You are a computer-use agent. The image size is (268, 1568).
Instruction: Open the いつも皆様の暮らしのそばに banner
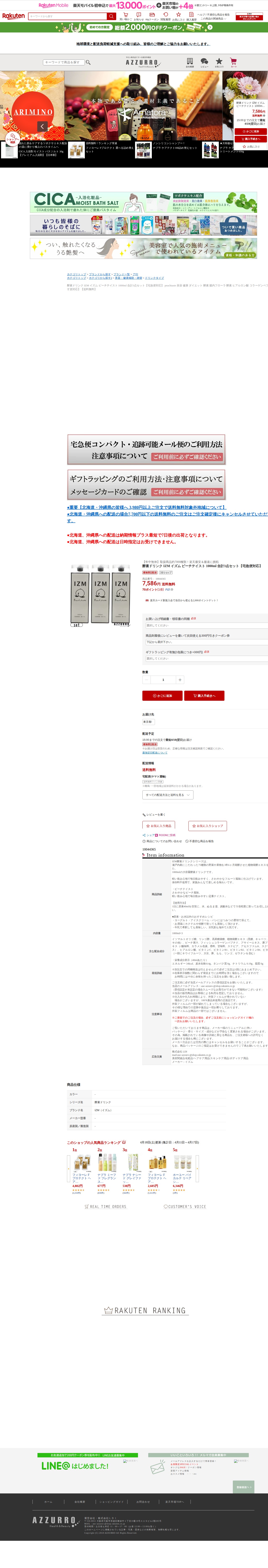(143, 225)
